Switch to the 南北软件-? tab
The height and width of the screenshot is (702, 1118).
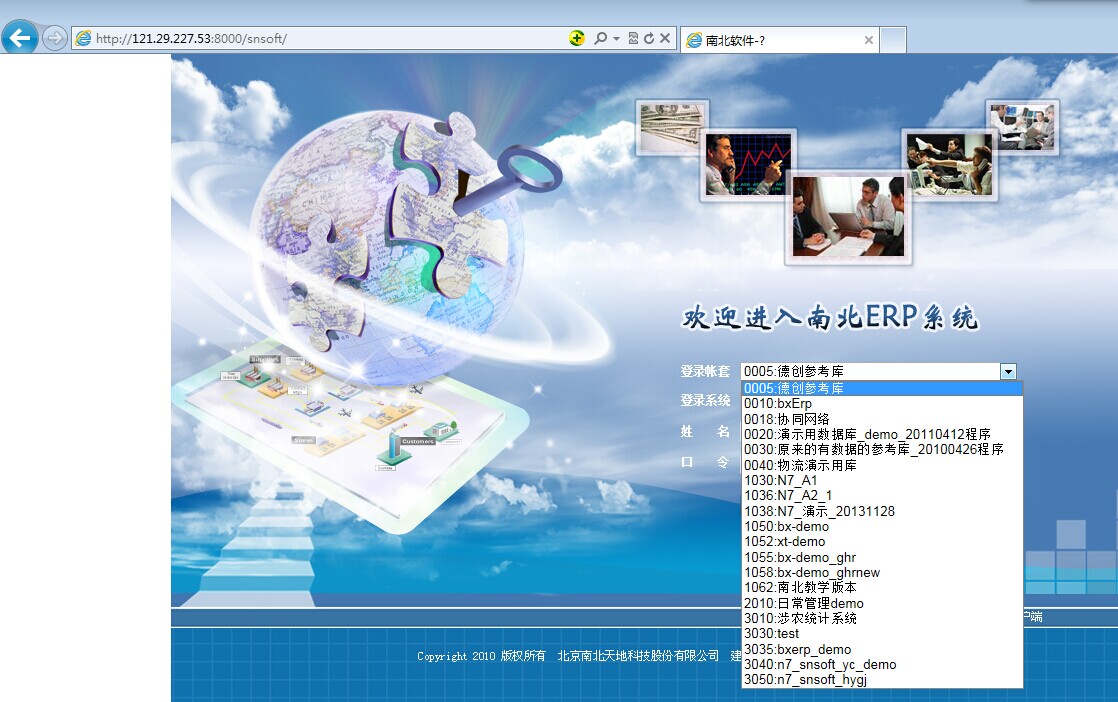[780, 40]
